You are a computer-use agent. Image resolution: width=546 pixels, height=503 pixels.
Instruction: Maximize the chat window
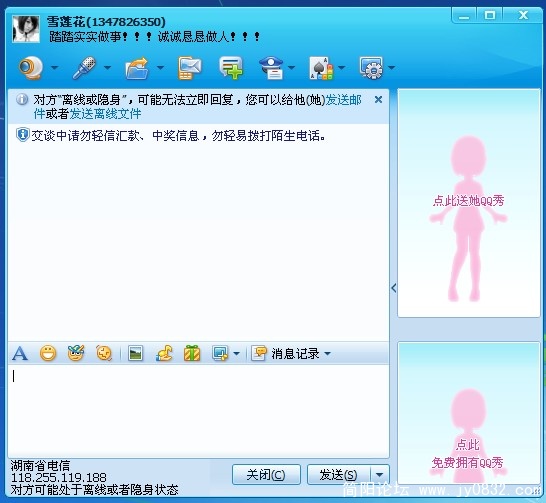pyautogui.click(x=490, y=15)
